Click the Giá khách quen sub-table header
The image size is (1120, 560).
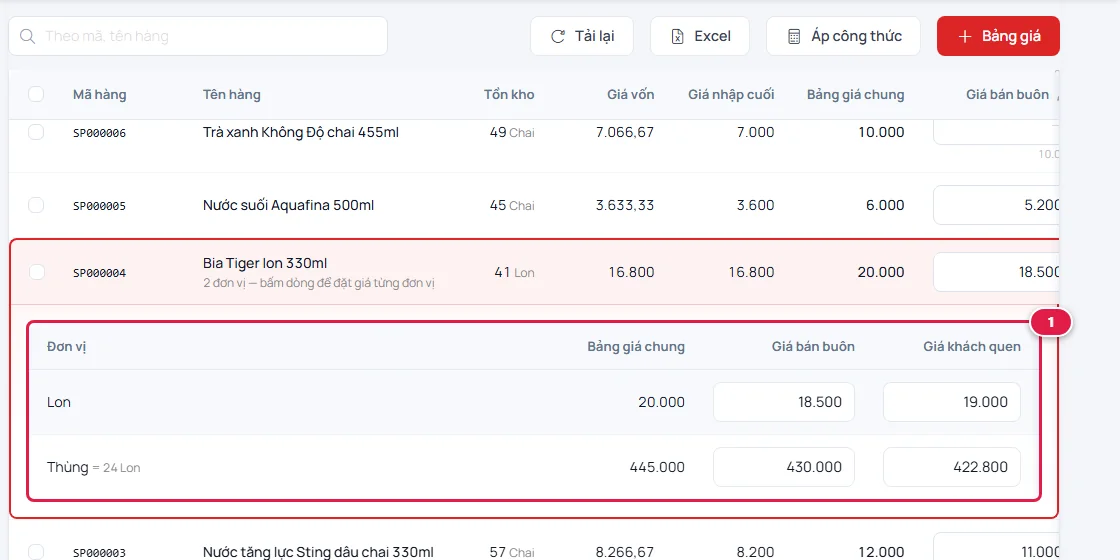[x=971, y=347]
